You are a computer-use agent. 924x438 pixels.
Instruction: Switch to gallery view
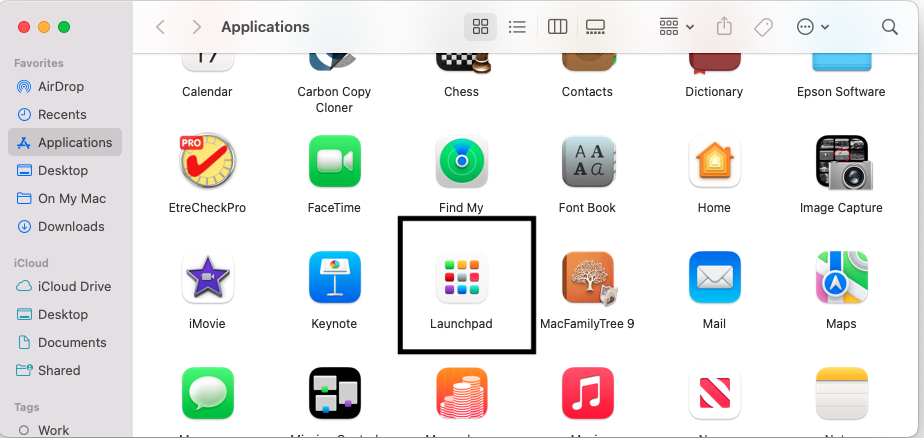tap(595, 27)
